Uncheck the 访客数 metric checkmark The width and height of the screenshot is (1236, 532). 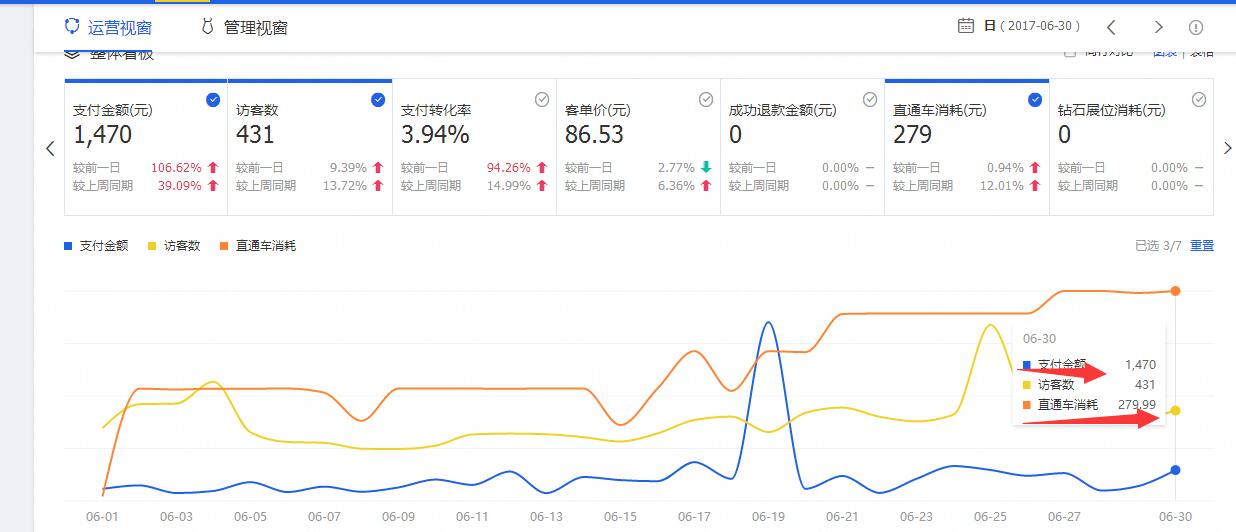click(x=377, y=99)
